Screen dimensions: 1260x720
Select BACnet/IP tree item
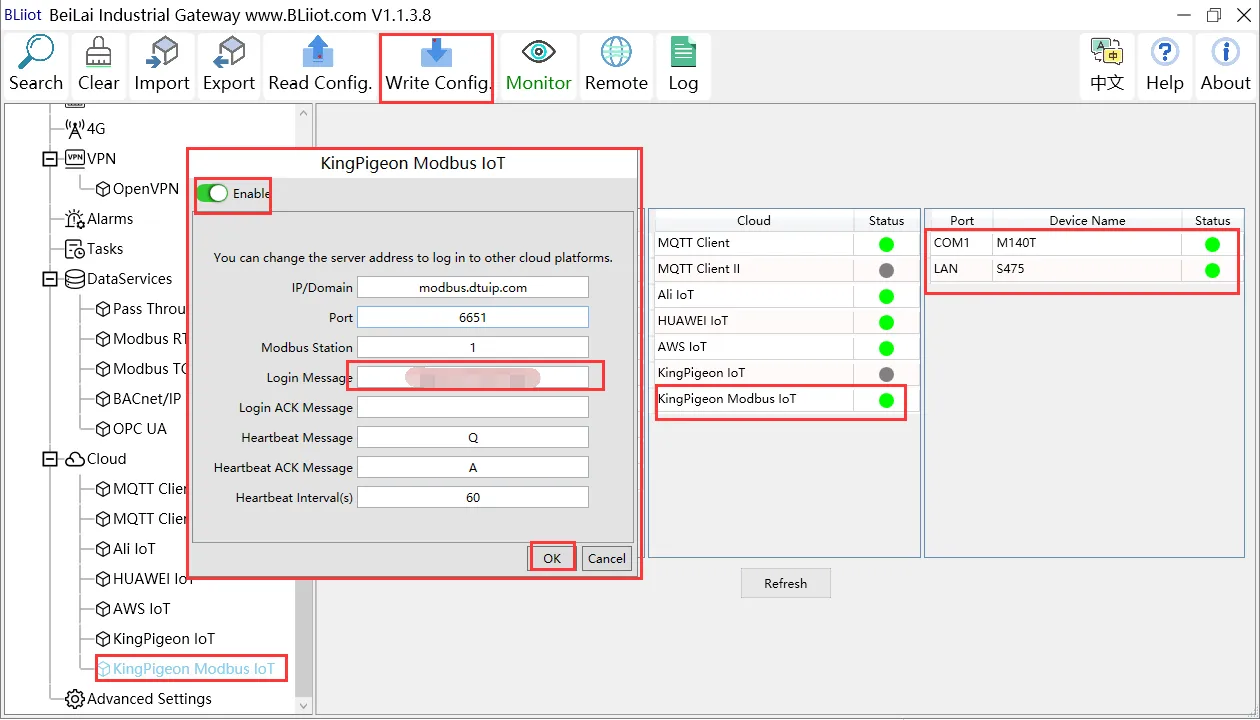[x=138, y=399]
